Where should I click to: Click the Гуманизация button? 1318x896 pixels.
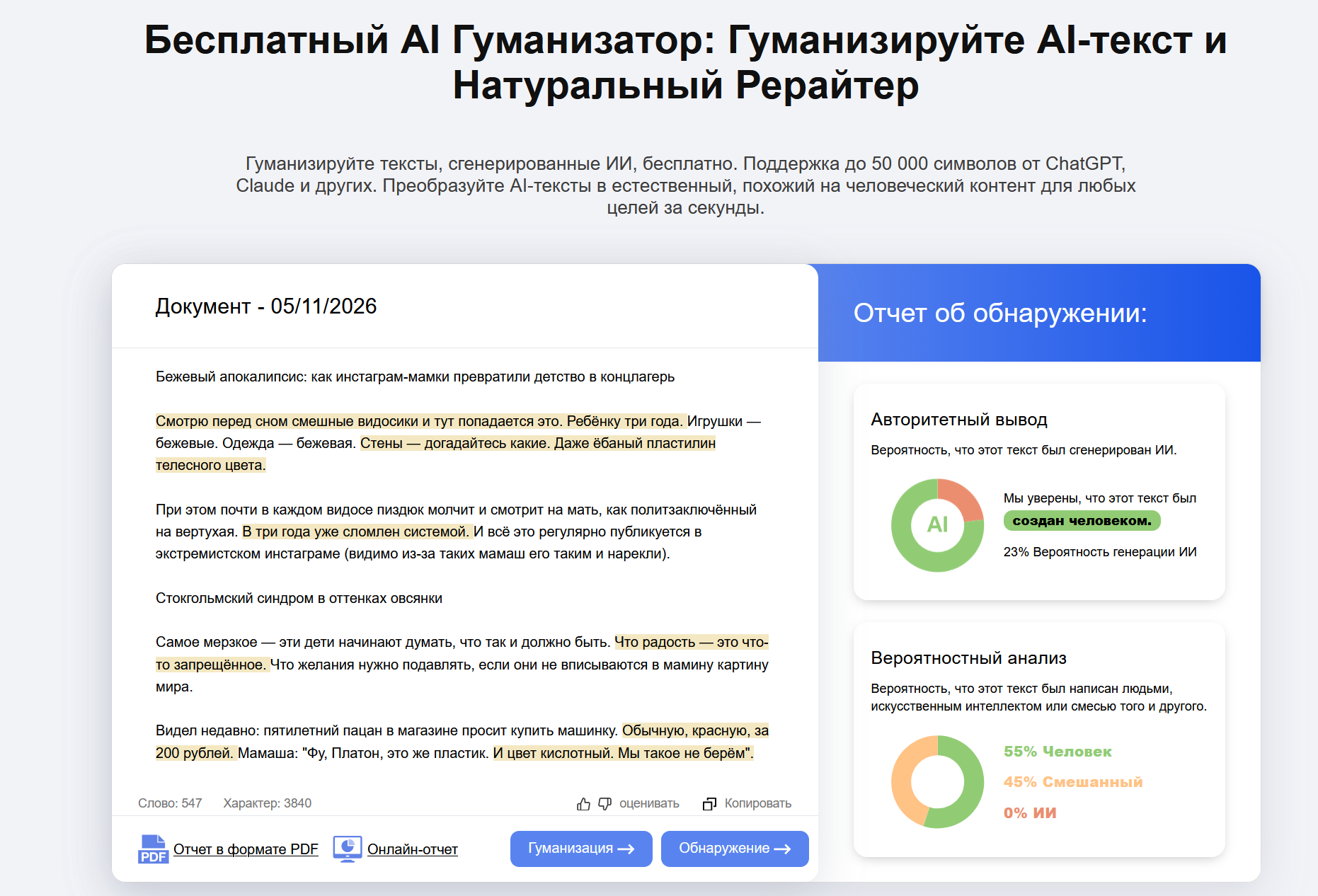pos(581,849)
